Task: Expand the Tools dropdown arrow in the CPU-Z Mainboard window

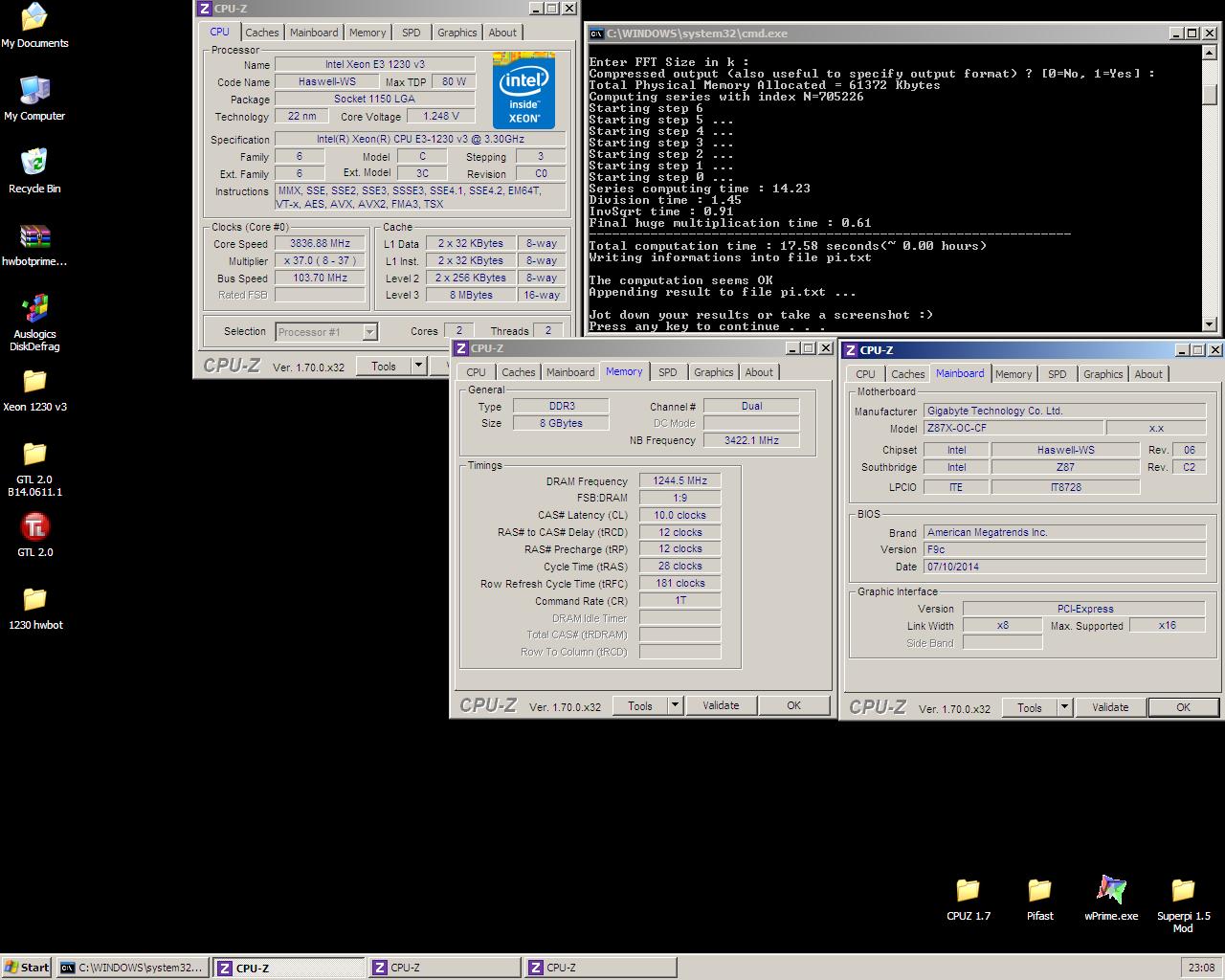Action: 1064,707
